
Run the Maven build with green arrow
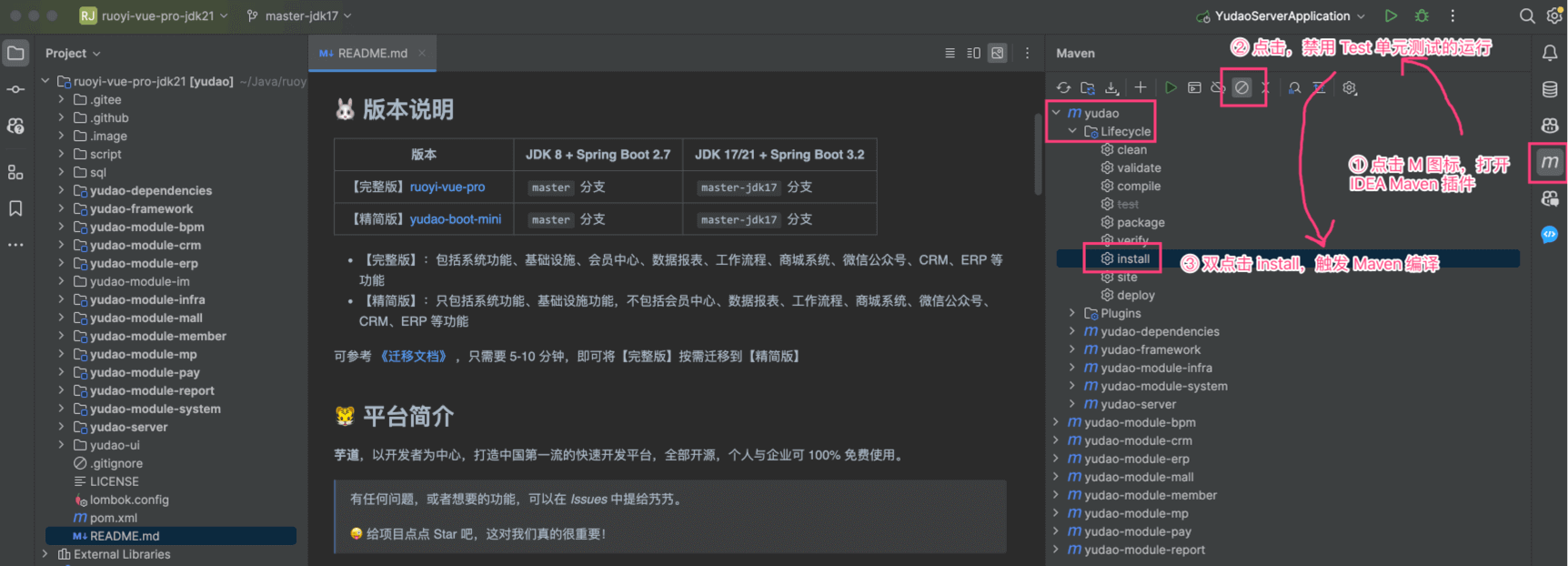(x=1171, y=88)
